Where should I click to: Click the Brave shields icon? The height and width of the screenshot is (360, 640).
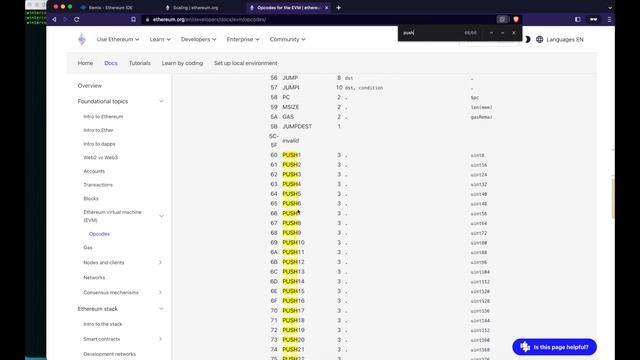(516, 19)
